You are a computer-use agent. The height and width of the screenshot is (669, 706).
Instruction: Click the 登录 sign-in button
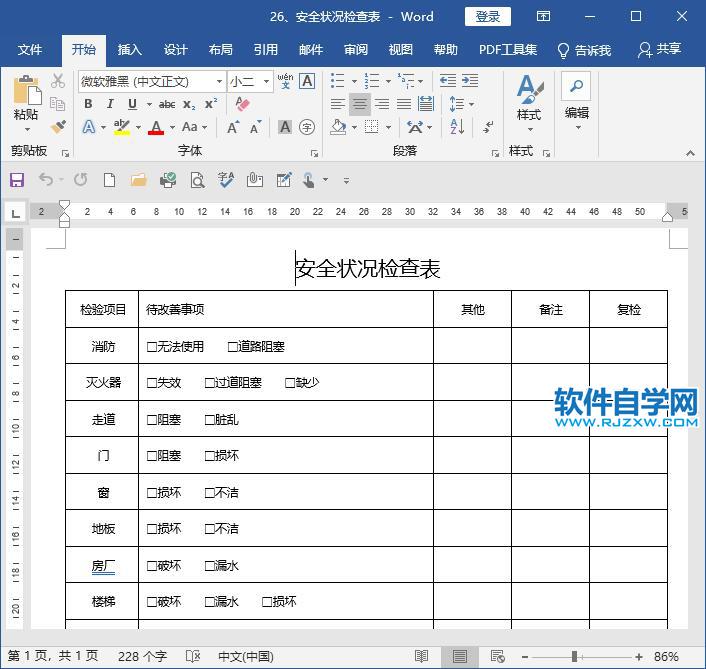pos(488,17)
